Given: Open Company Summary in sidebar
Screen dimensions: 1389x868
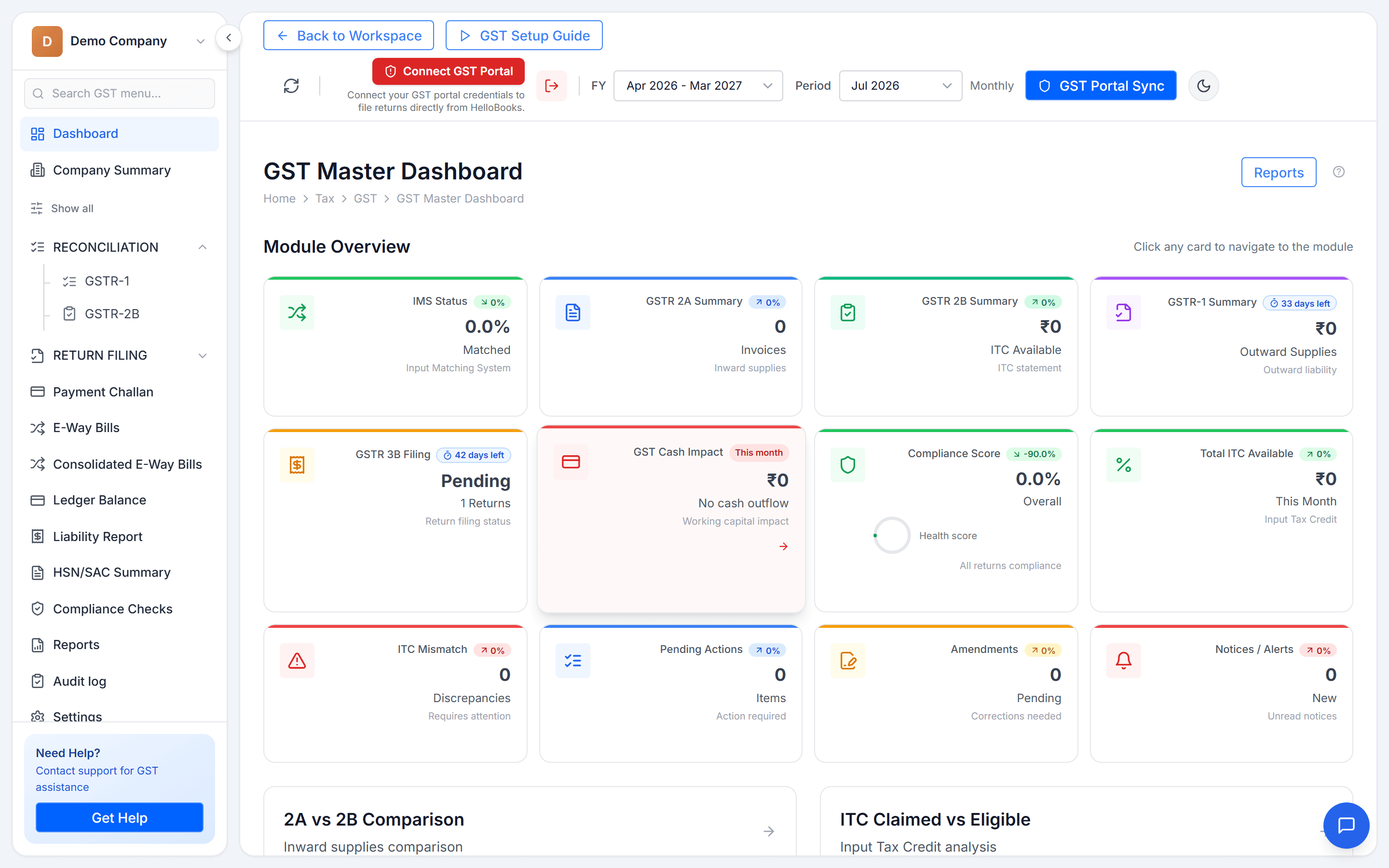Looking at the screenshot, I should [x=120, y=171].
